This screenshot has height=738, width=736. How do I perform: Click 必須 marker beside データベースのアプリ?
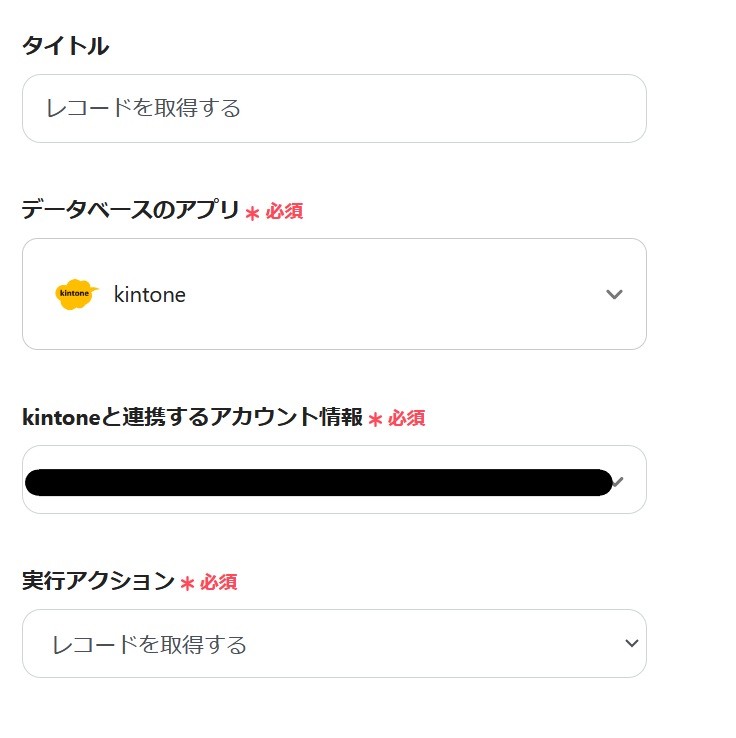[x=284, y=212]
